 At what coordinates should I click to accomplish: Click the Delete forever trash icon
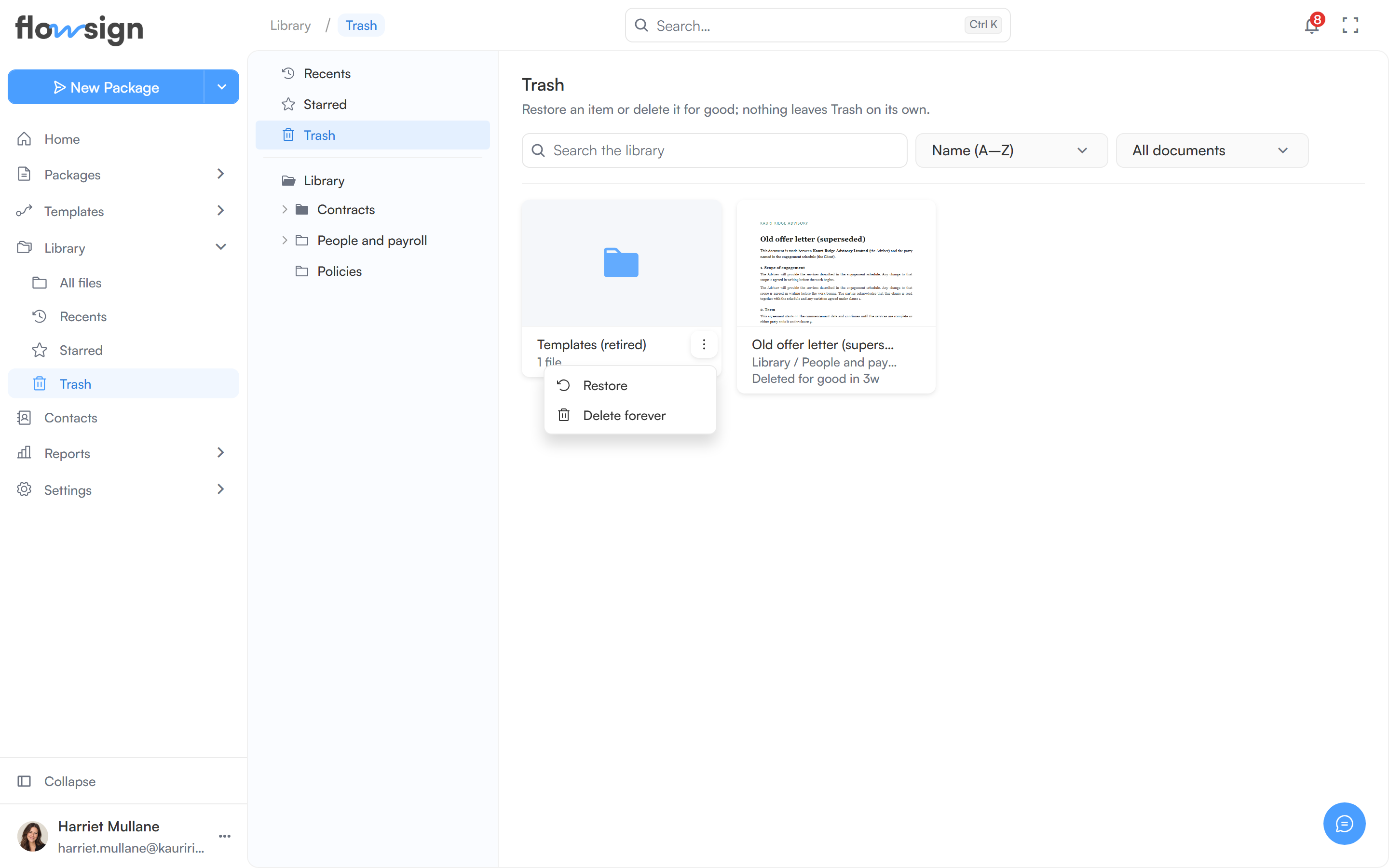coord(564,415)
